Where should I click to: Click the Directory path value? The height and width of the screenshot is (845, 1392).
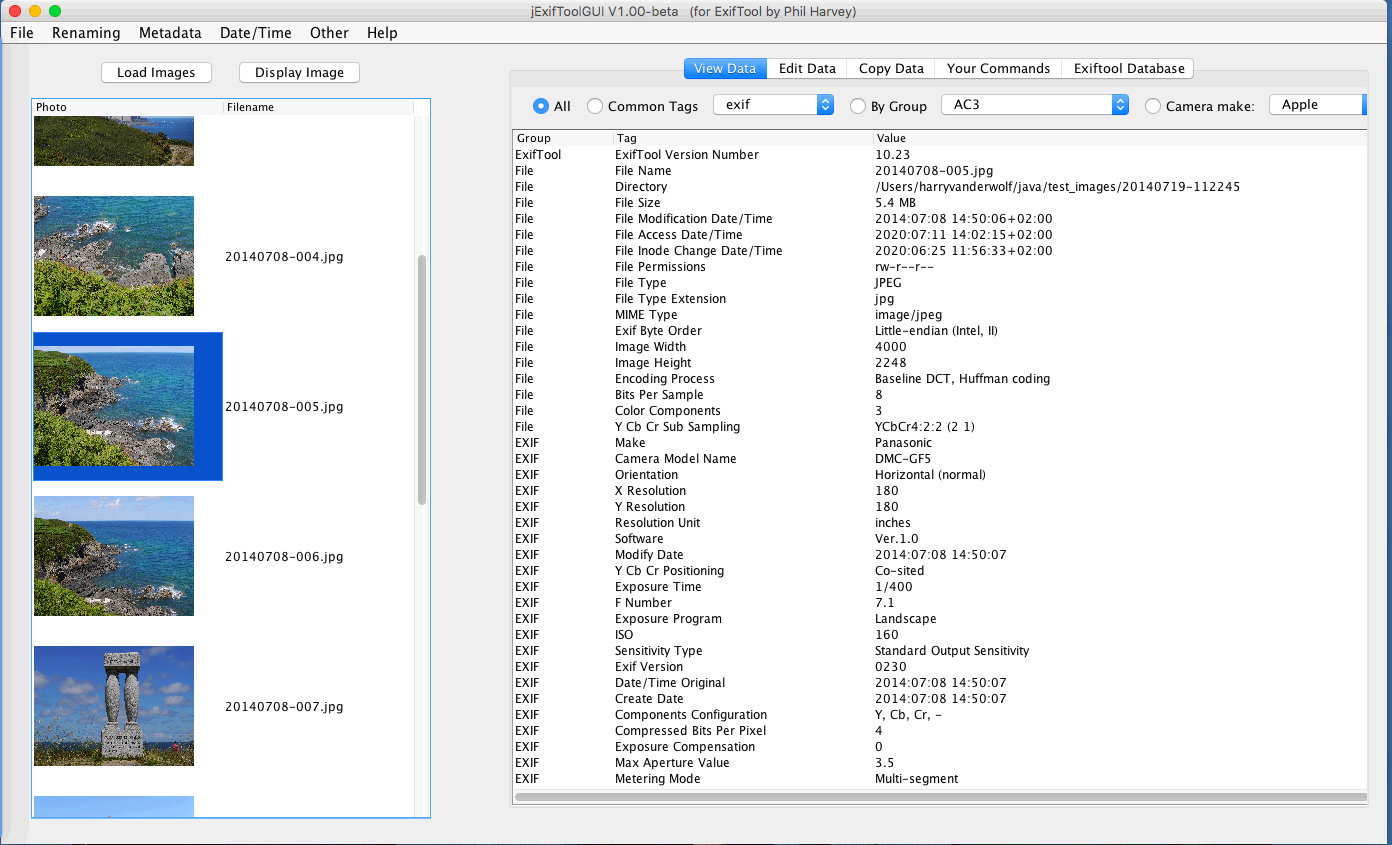(1057, 187)
